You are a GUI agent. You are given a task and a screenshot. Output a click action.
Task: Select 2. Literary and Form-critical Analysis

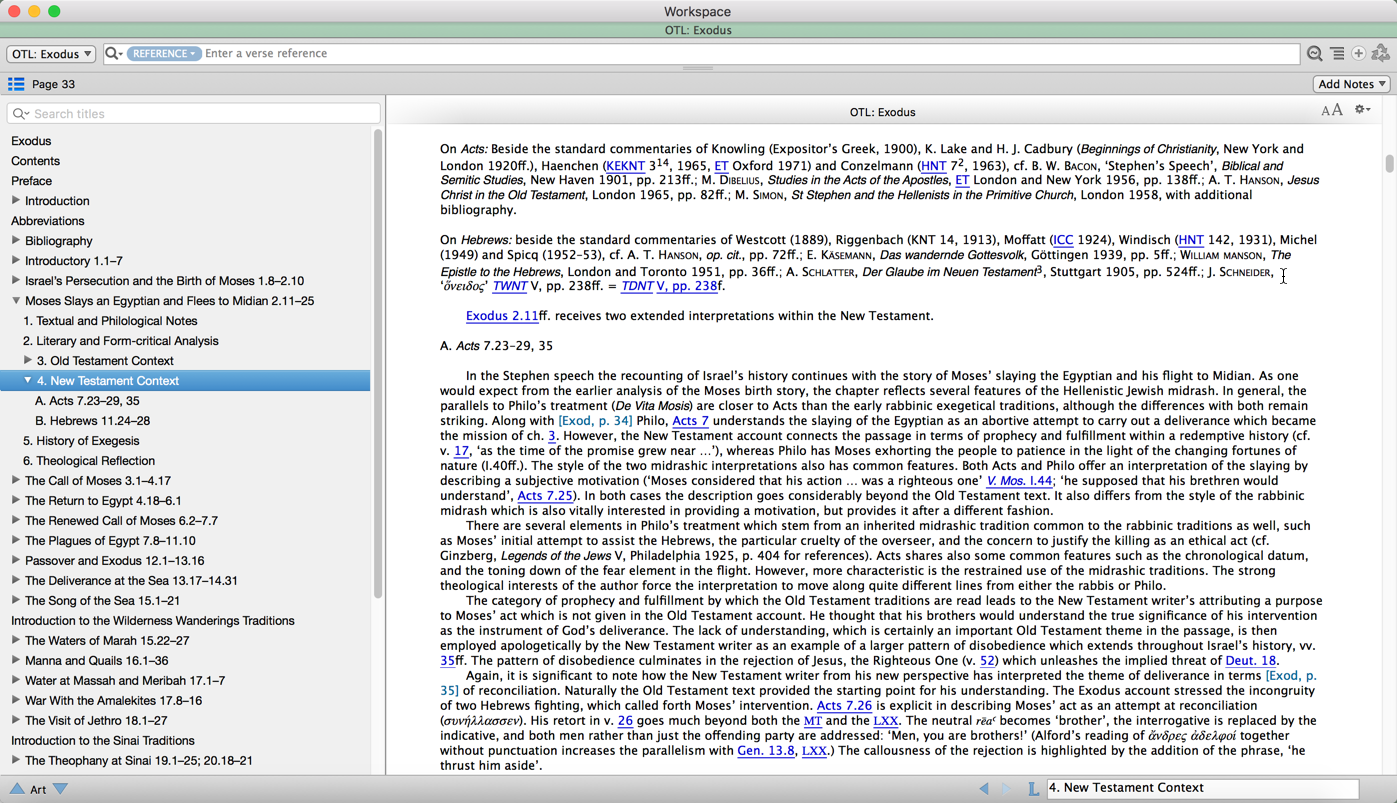(121, 341)
